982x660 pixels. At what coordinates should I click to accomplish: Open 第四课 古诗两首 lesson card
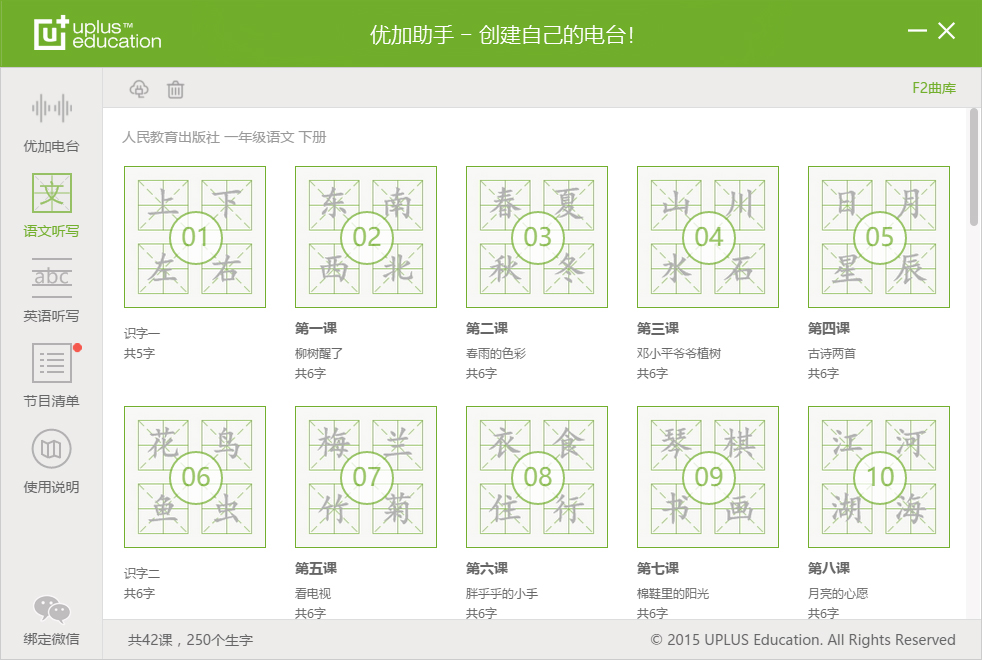pyautogui.click(x=878, y=237)
